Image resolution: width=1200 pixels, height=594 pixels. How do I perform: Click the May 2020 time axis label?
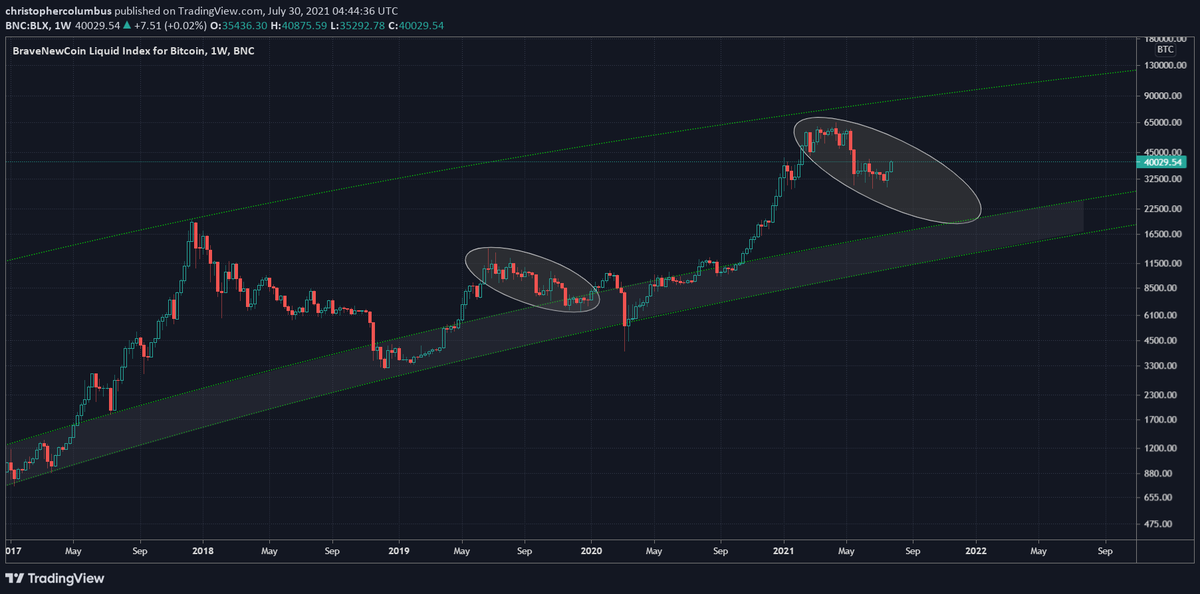pyautogui.click(x=654, y=551)
